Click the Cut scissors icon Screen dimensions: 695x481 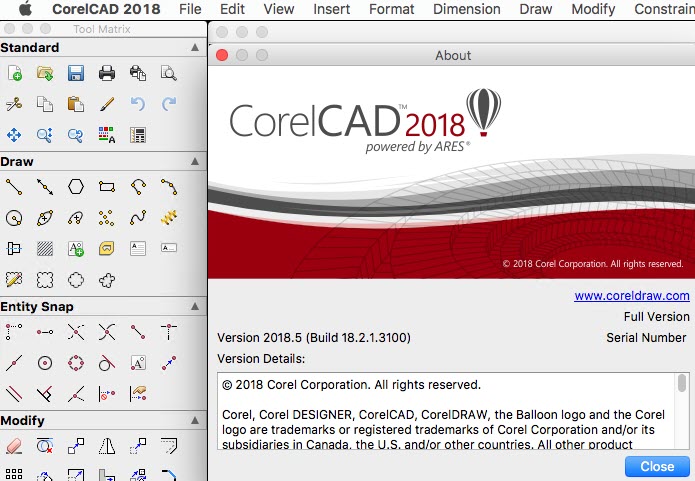[14, 104]
